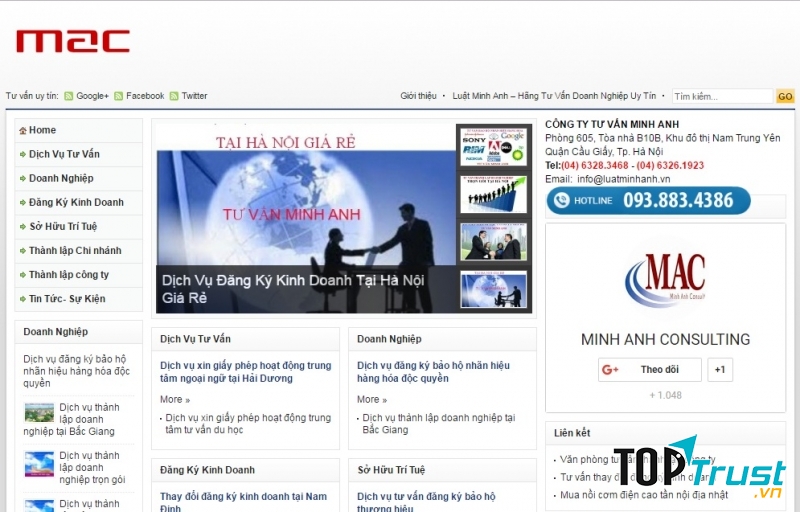Open Luật Minh Anh – Hãng Tư Vấn link

[x=554, y=96]
